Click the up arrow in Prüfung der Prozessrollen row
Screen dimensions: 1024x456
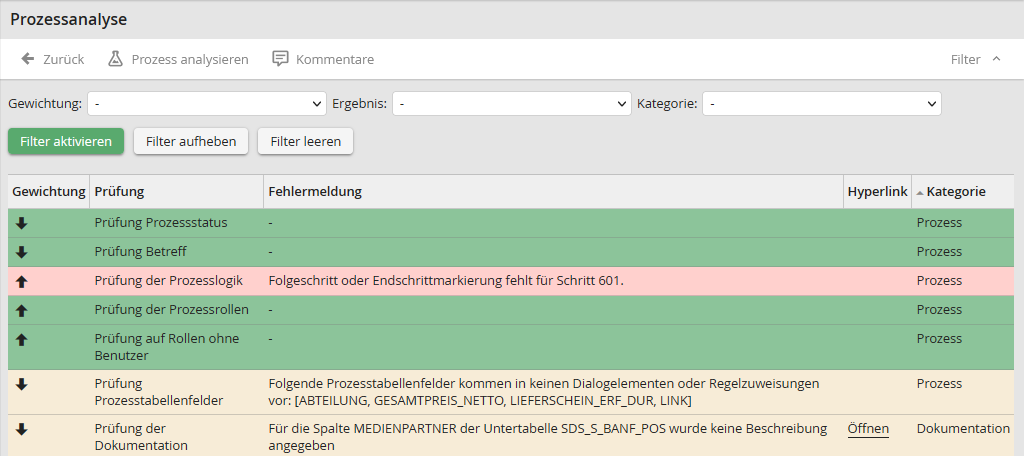click(21, 310)
